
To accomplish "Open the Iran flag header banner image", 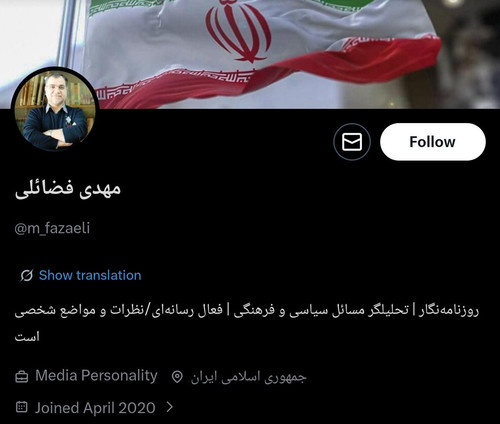I will tap(250, 54).
